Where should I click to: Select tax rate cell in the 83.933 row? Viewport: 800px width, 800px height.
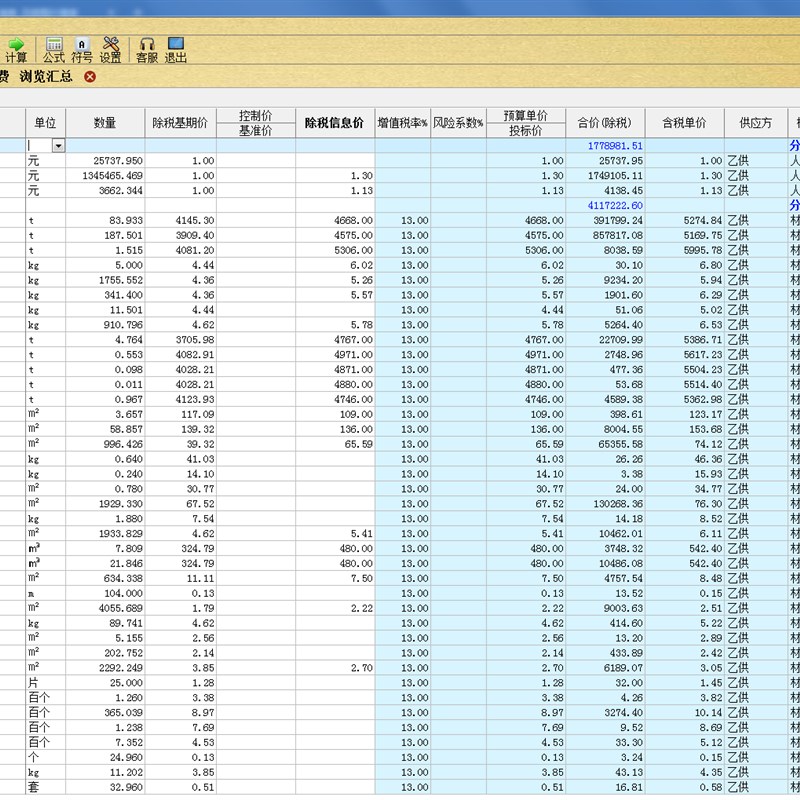pos(403,220)
